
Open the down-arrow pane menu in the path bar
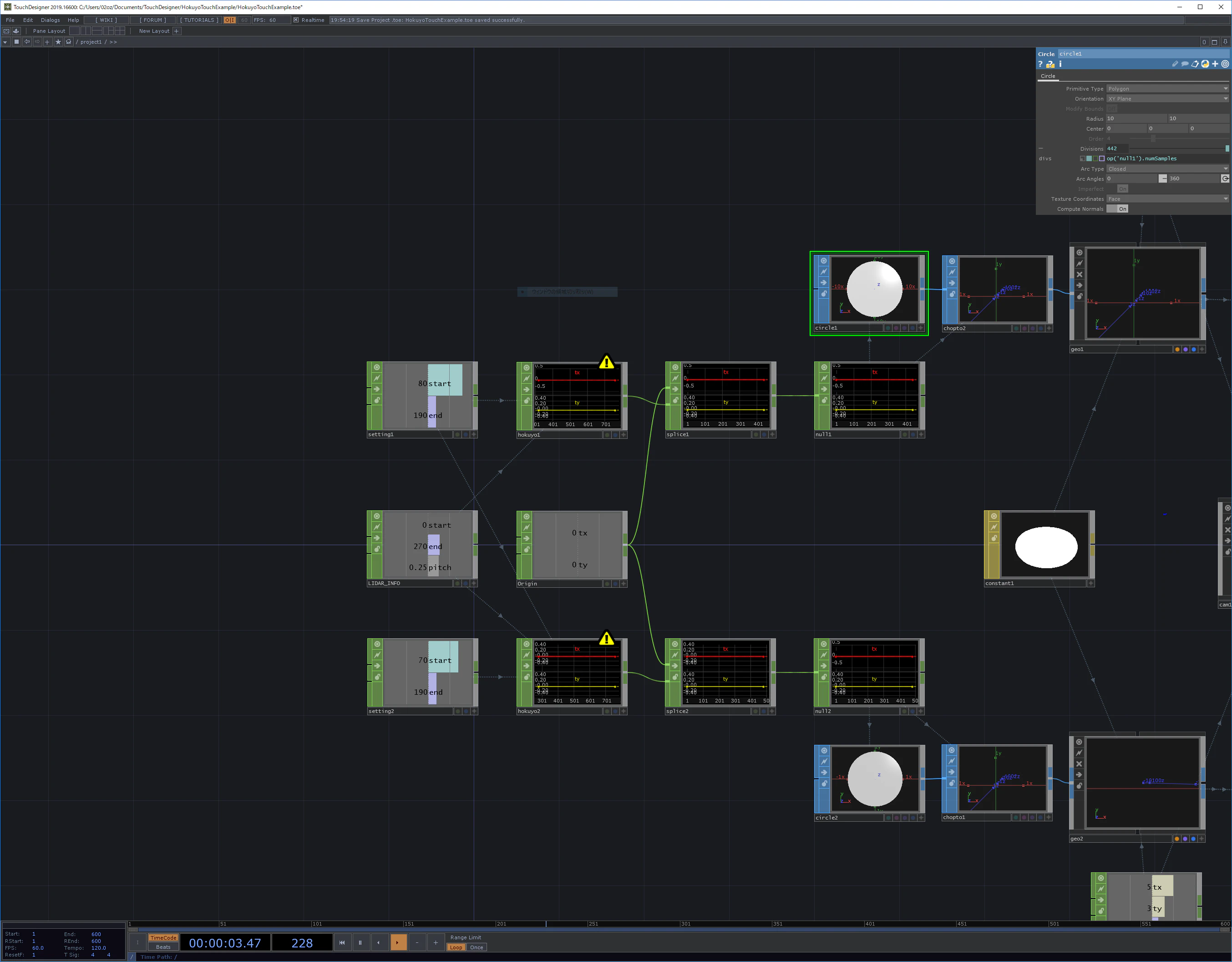pyautogui.click(x=5, y=42)
